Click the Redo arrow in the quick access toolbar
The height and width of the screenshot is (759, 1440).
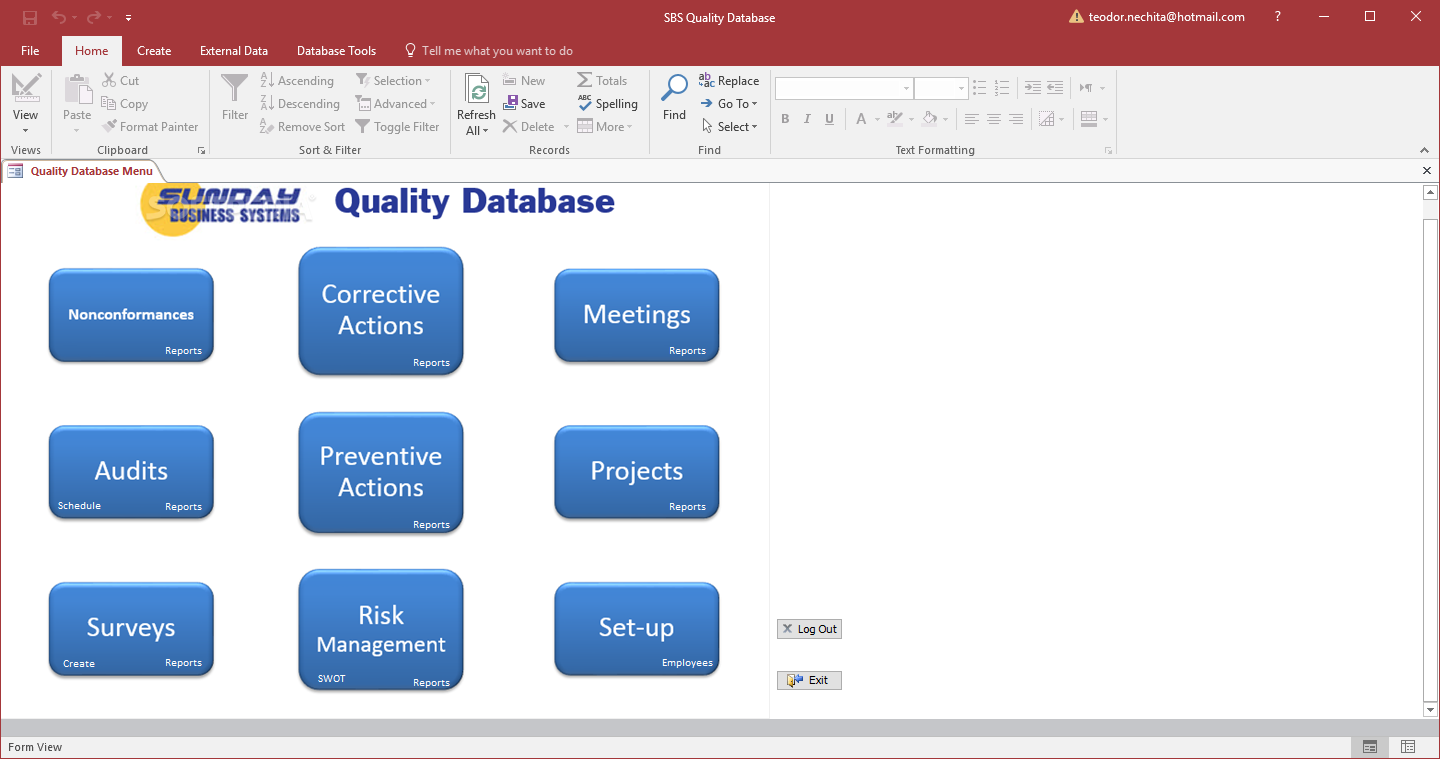coord(94,17)
